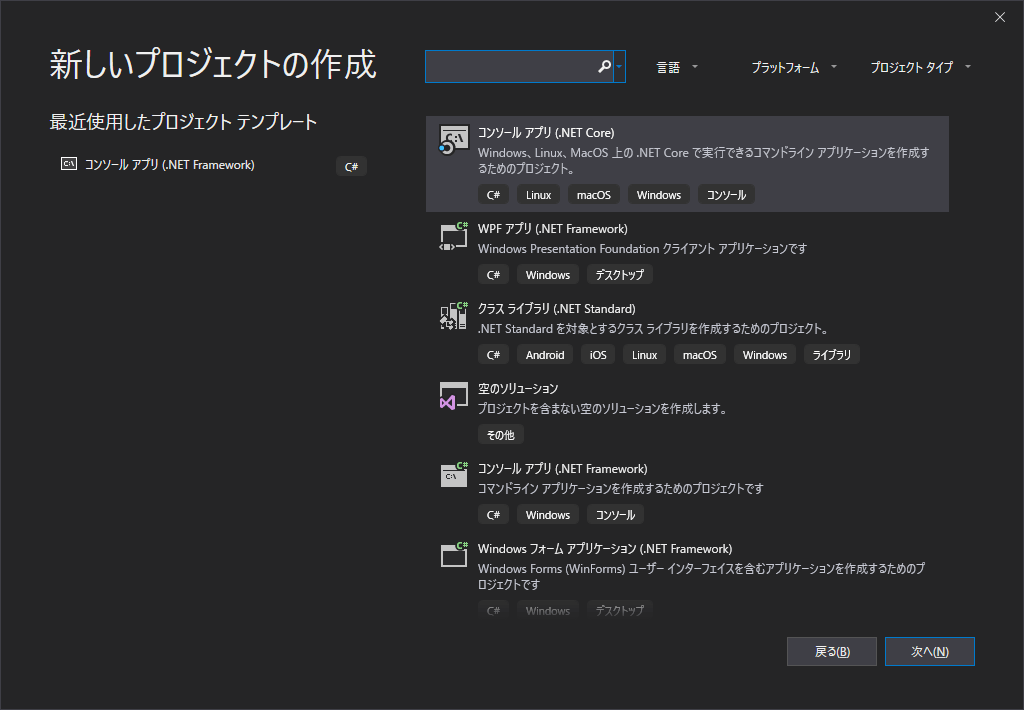Click the Android tag under クラス ライブラリ
This screenshot has height=710, width=1024.
(x=545, y=355)
